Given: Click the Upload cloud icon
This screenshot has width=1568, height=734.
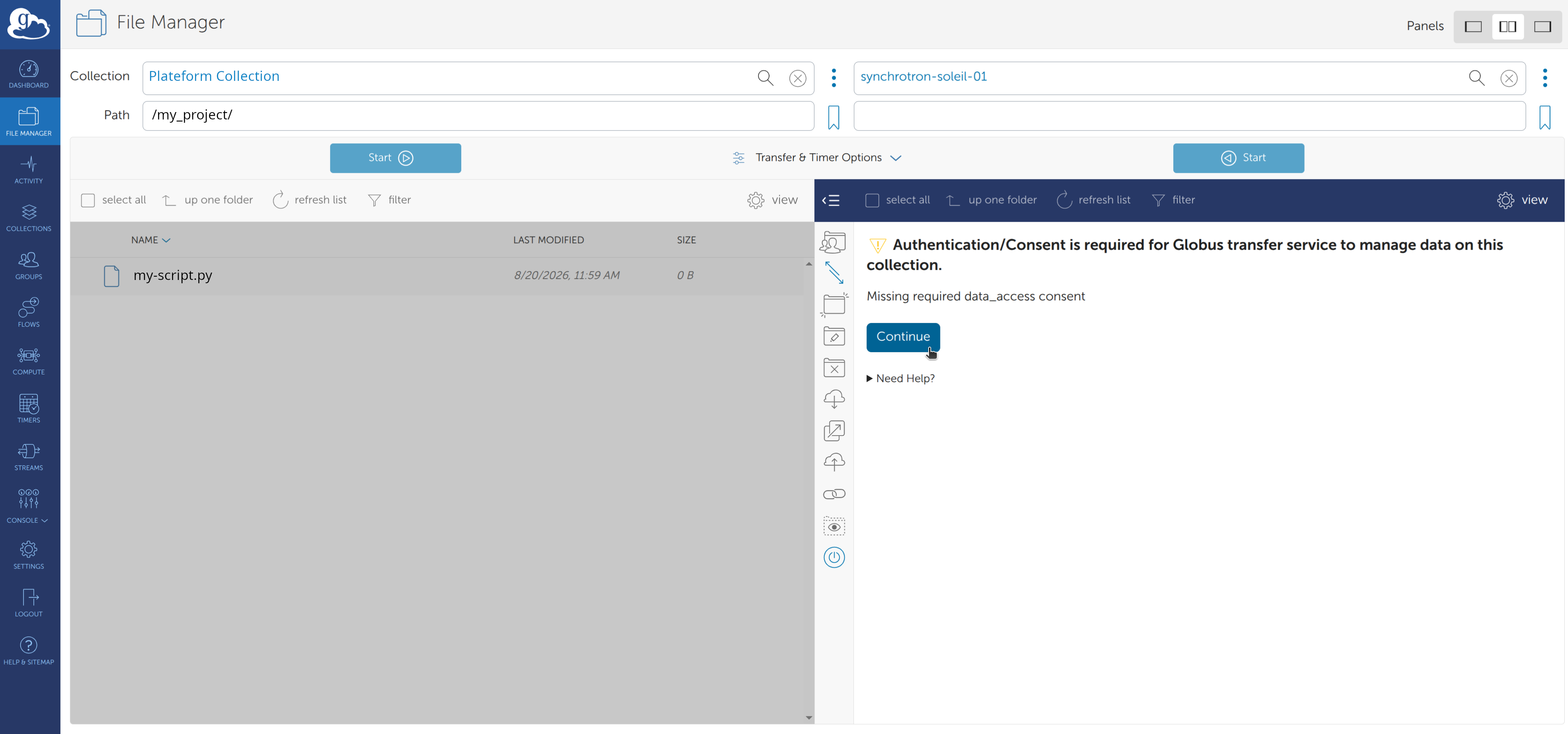Looking at the screenshot, I should 834,463.
